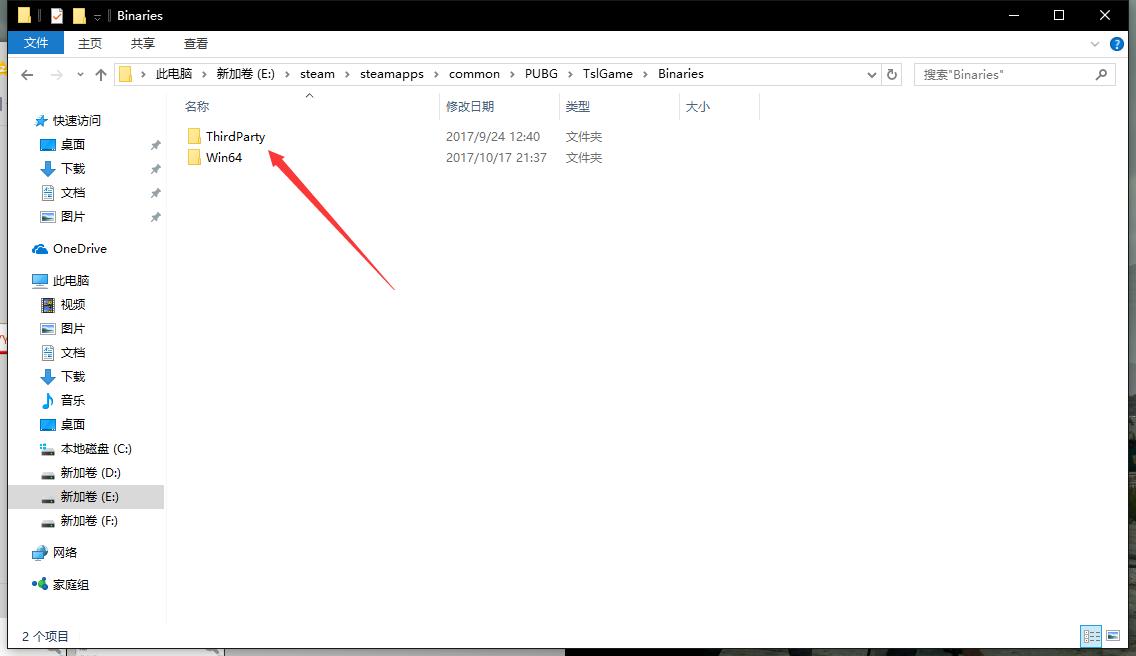Open pinned 图片 under quick access
Viewport: 1136px width, 656px height.
[72, 216]
